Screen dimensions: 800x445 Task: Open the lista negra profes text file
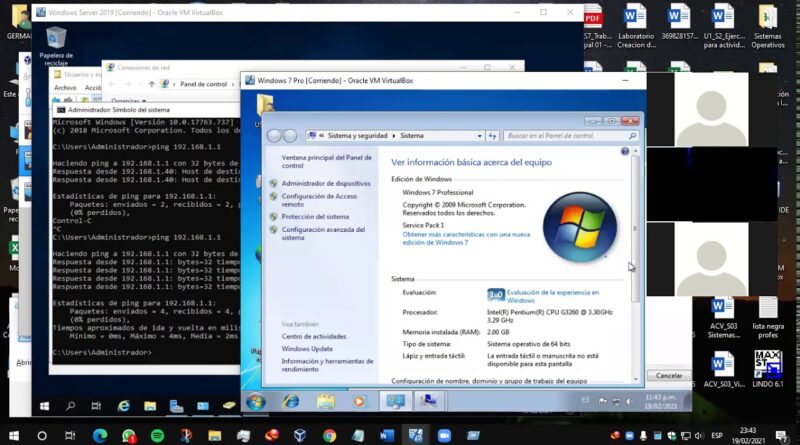pyautogui.click(x=768, y=318)
